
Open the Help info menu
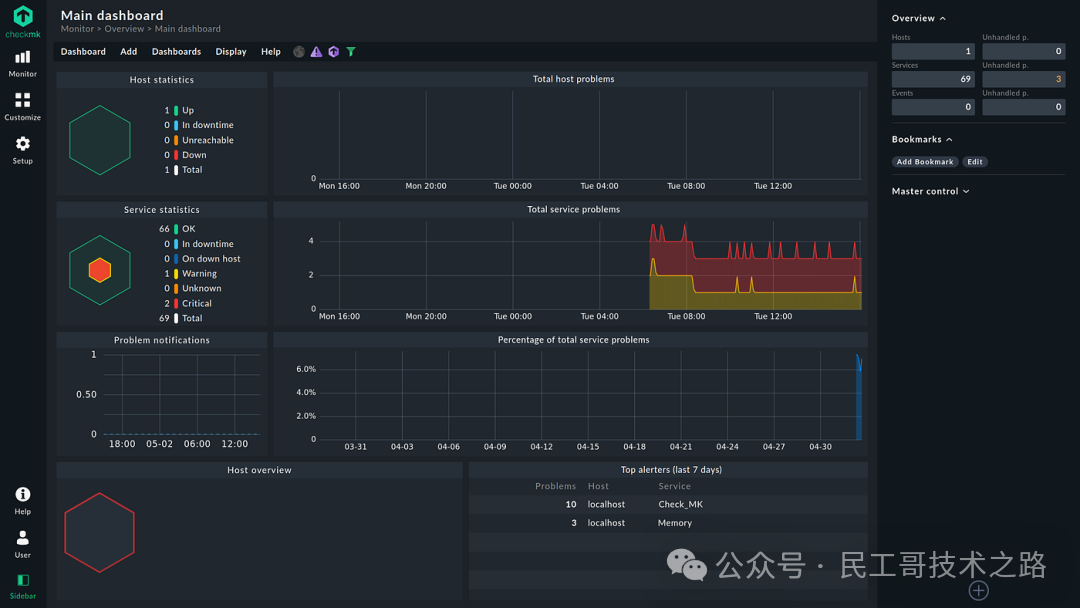point(23,501)
